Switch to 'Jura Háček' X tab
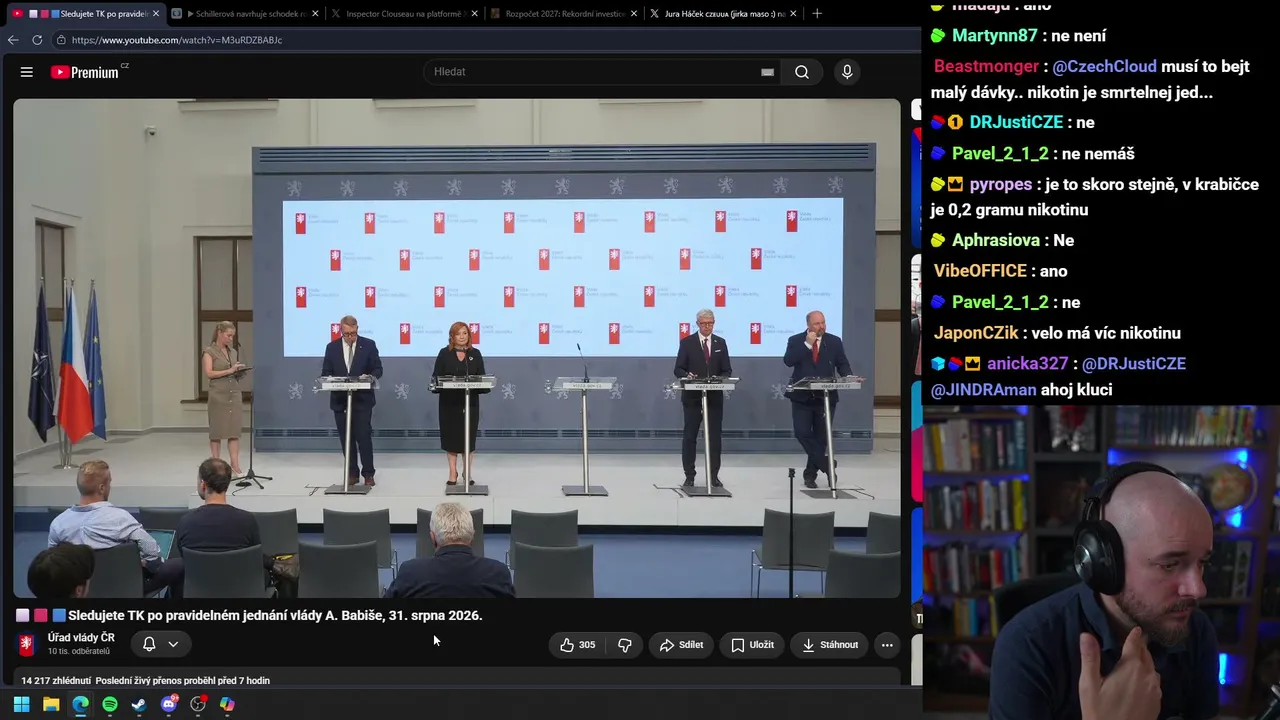The image size is (1280, 720). pyautogui.click(x=723, y=14)
